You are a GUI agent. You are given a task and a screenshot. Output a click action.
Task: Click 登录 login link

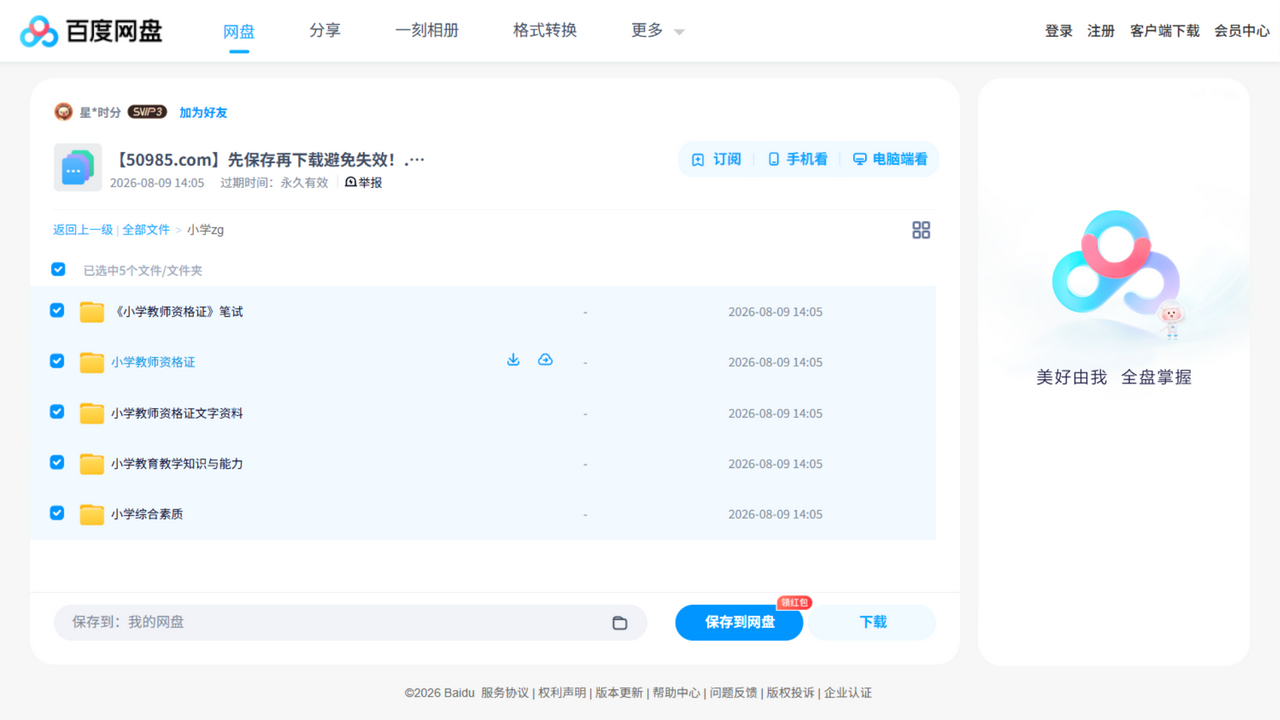tap(1059, 31)
